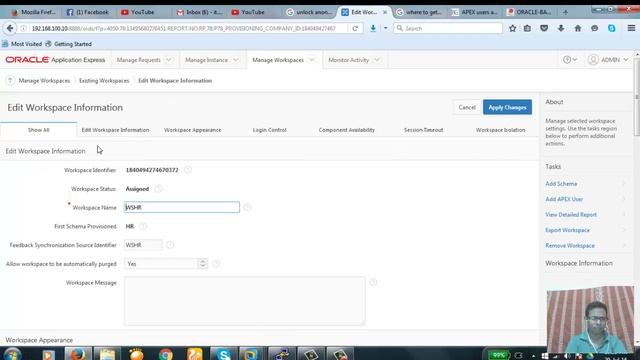Switch to Login Control tab
The width and height of the screenshot is (640, 360).
(x=269, y=130)
